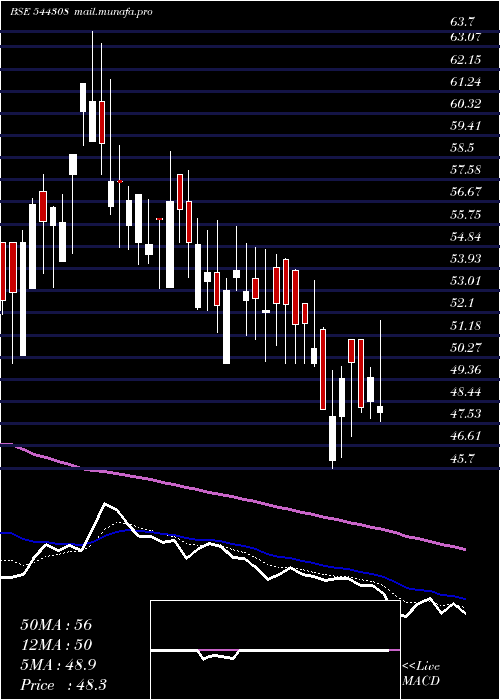Select the 63.7 price axis label

coord(463,21)
